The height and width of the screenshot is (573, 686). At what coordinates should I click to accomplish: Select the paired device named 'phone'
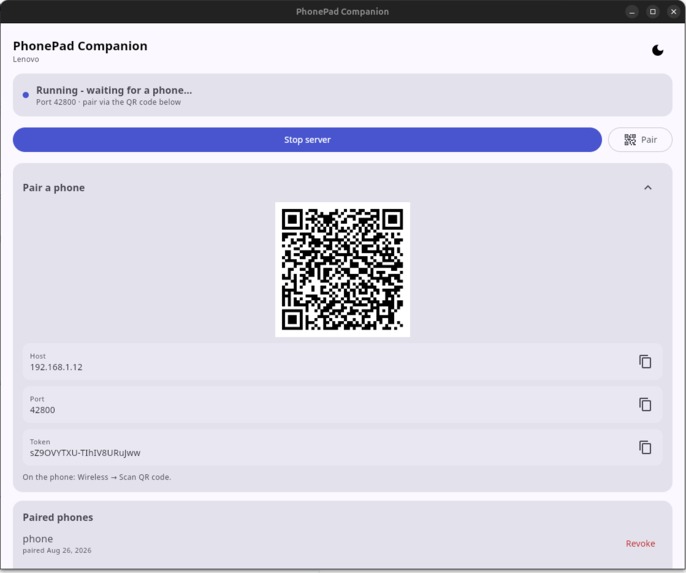[x=38, y=539]
